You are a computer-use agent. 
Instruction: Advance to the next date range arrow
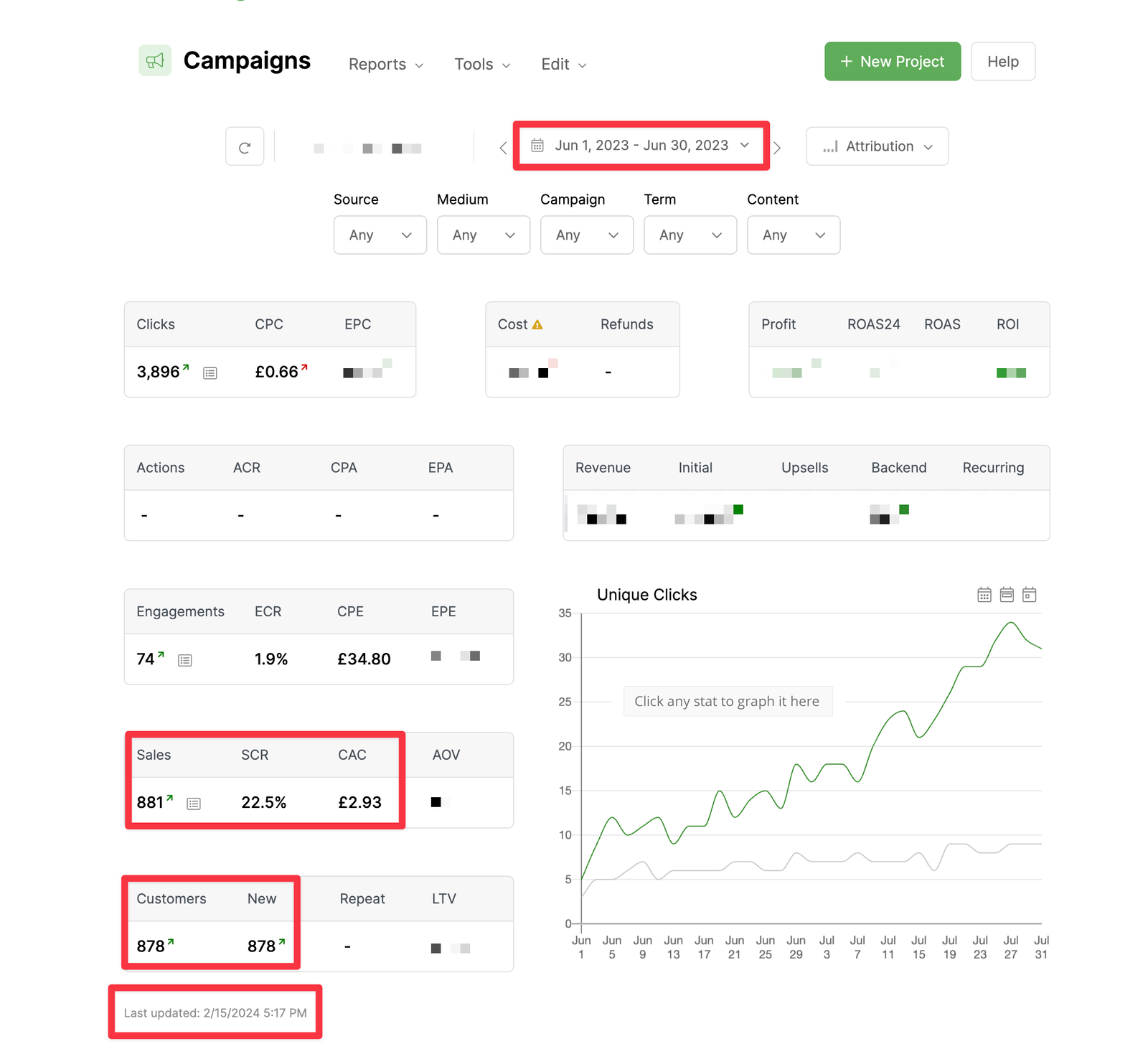pos(777,148)
